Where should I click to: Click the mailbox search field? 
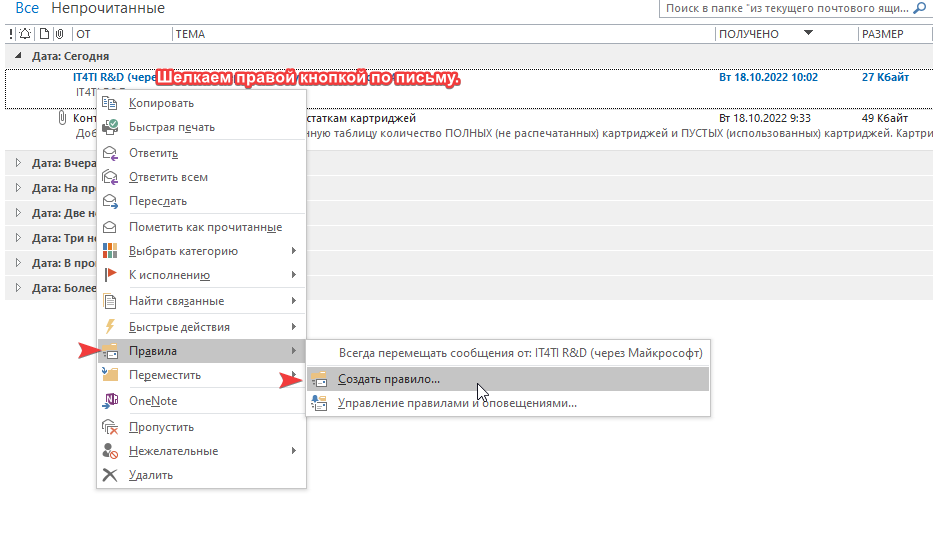(x=785, y=9)
